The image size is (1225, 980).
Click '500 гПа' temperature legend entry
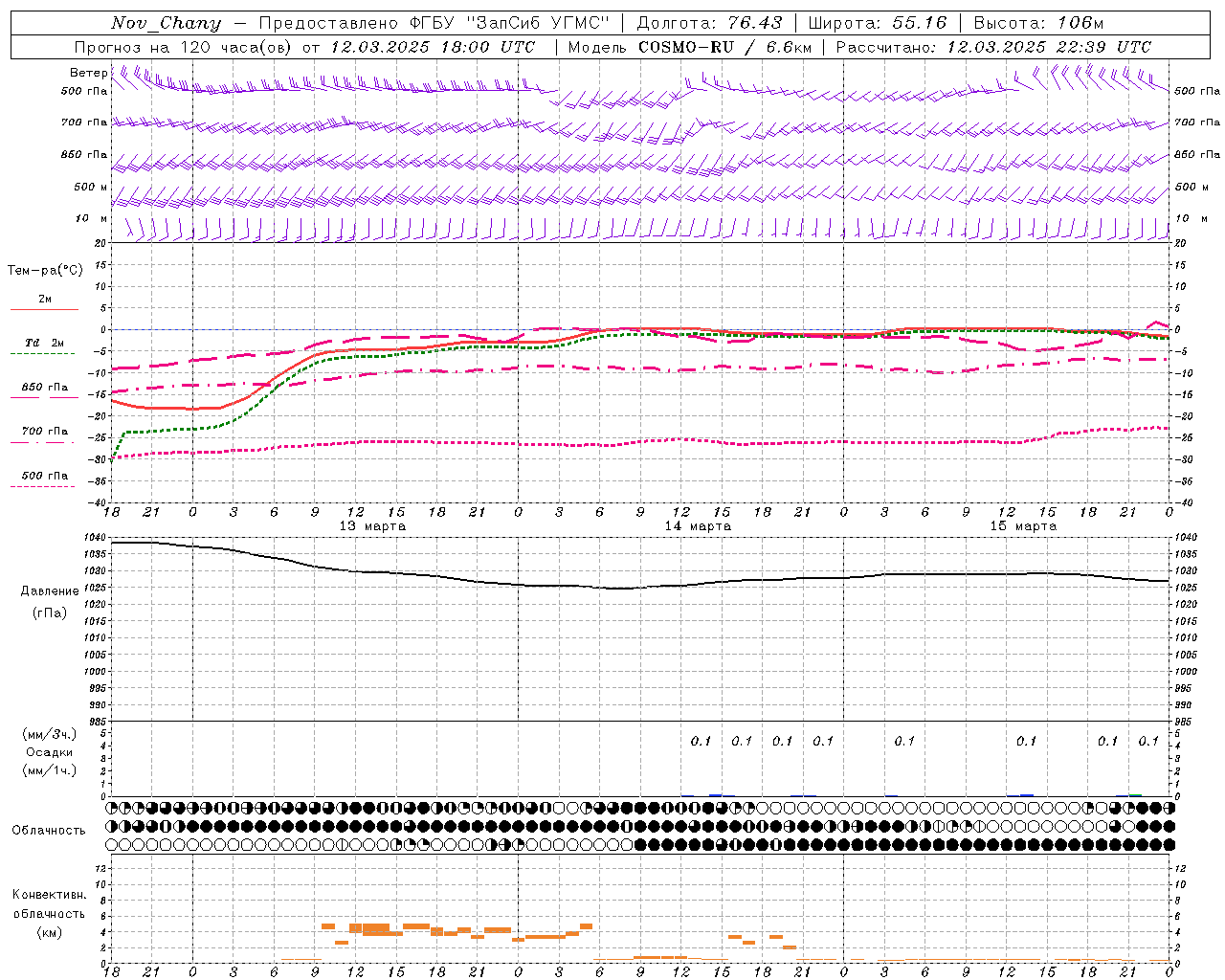click(45, 476)
